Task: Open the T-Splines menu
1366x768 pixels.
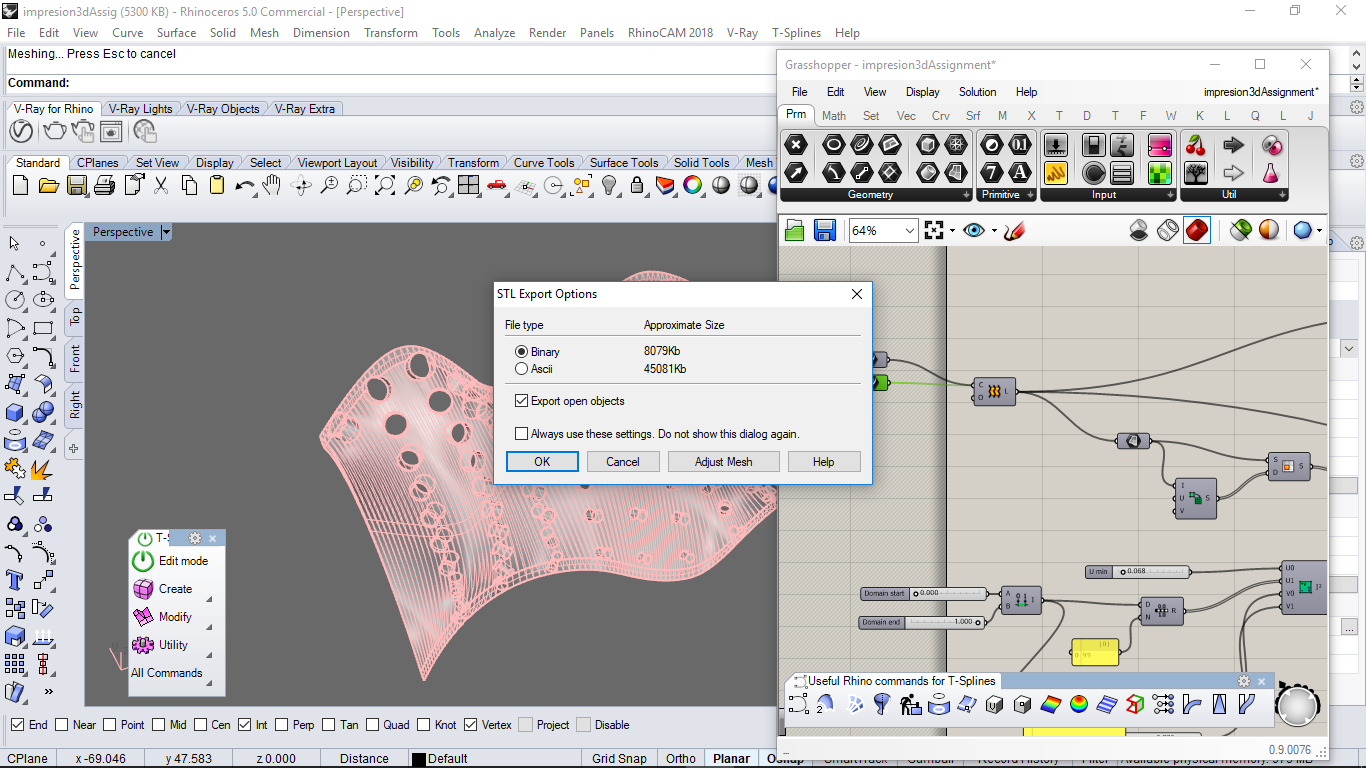Action: click(796, 33)
